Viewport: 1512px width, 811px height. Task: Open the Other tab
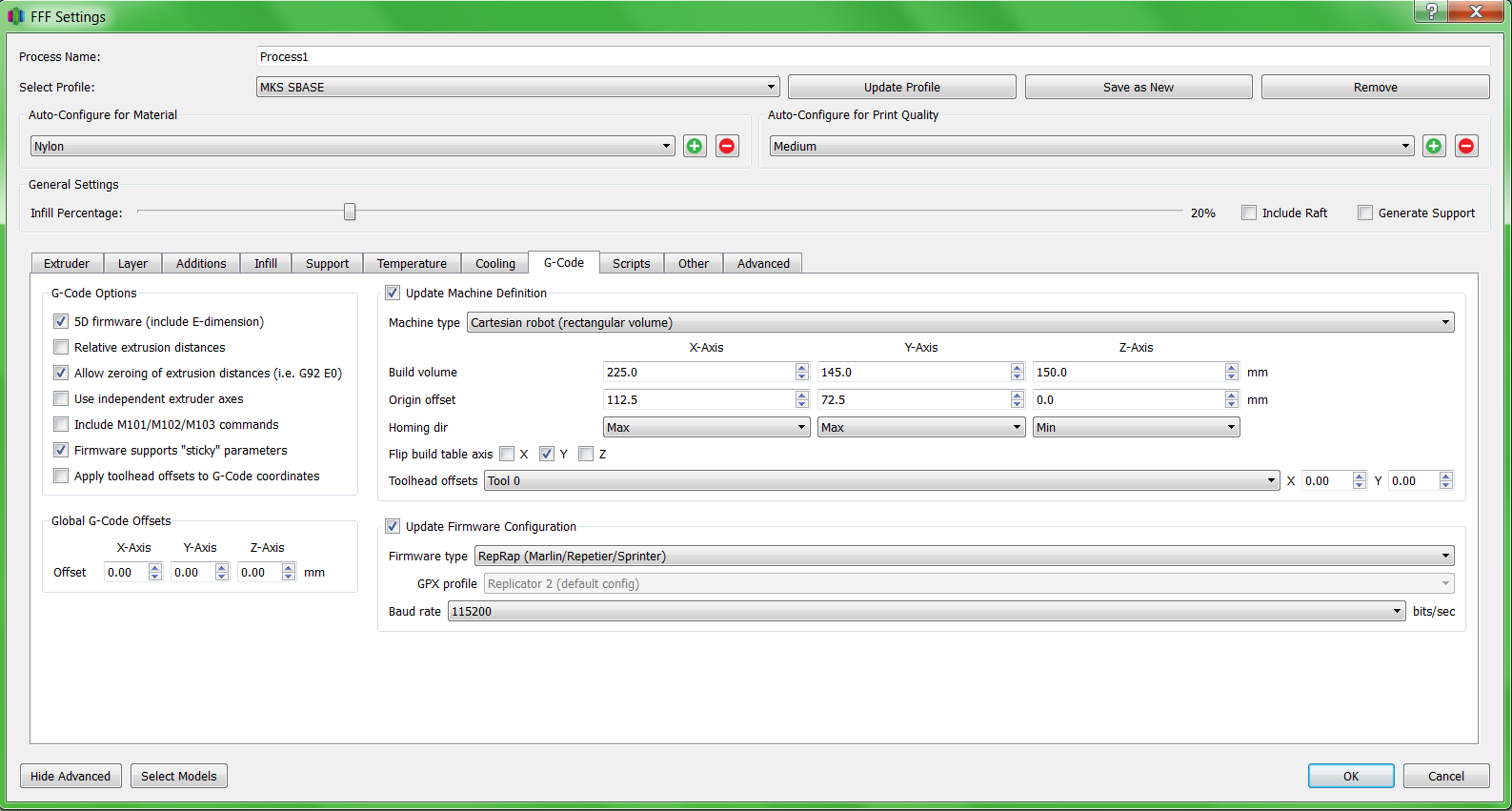coord(694,263)
